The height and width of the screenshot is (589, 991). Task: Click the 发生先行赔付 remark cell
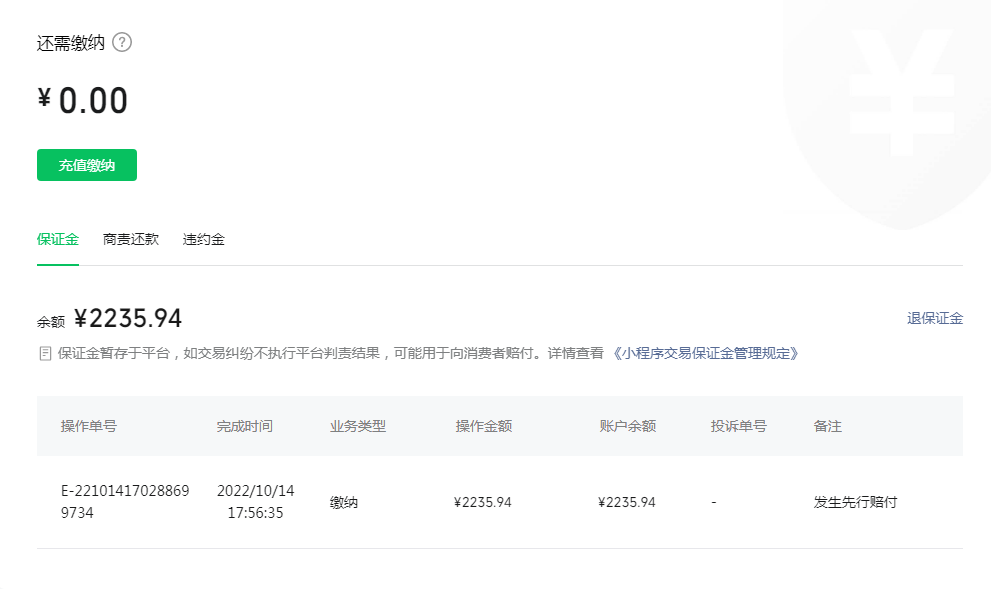(x=855, y=502)
